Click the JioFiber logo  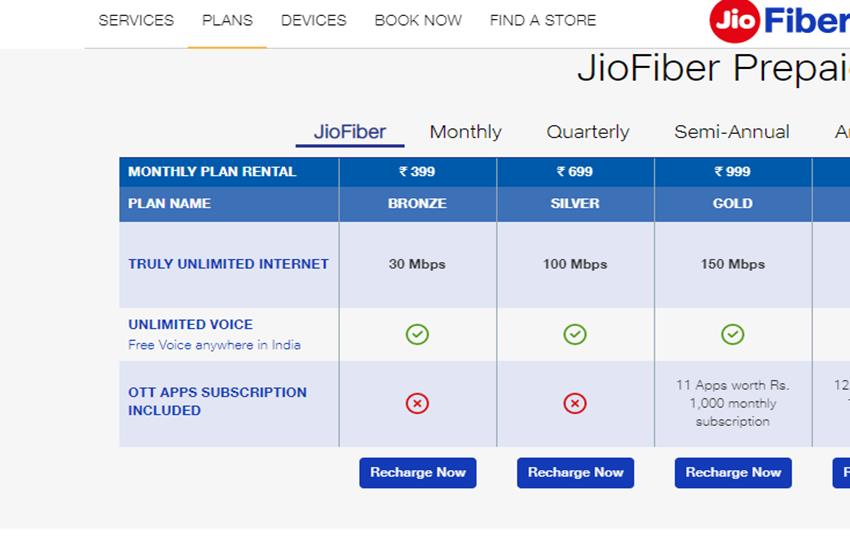780,21
